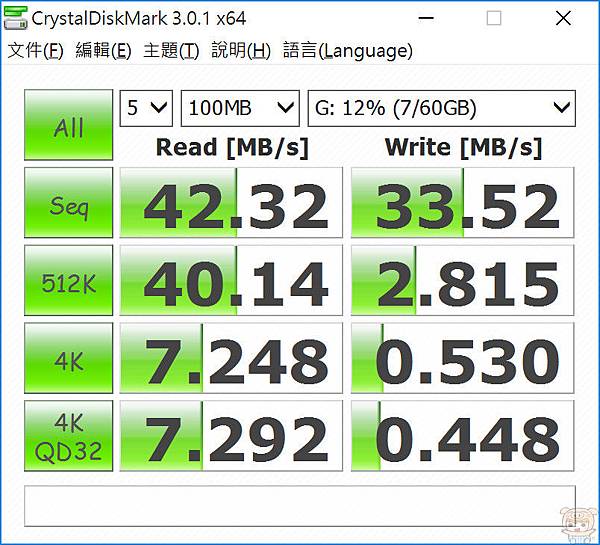This screenshot has width=600, height=545.
Task: Start the 512K benchmark
Action: (x=68, y=280)
